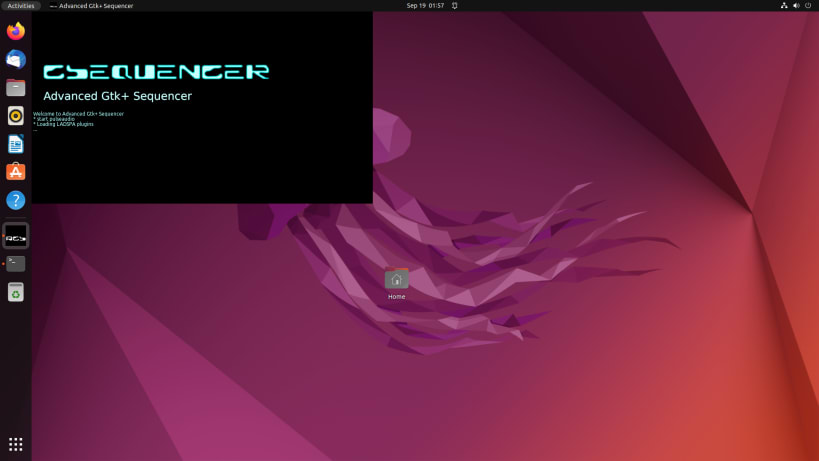
Task: Click 'Welcome to Advanced Gtk+ Sequencer' line
Action: [x=78, y=113]
